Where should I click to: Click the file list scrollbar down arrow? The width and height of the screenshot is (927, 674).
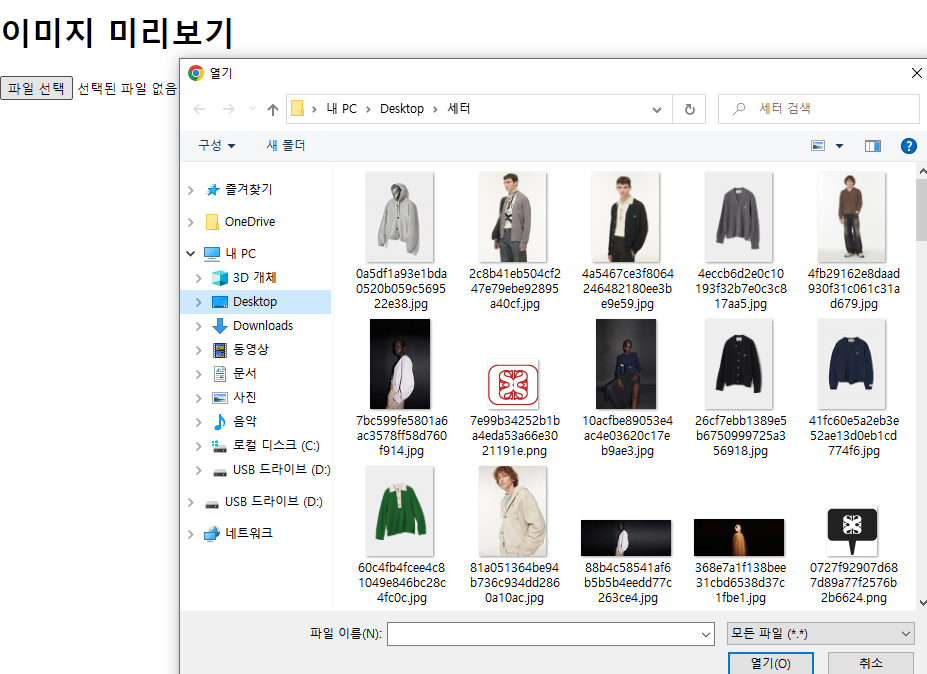922,603
